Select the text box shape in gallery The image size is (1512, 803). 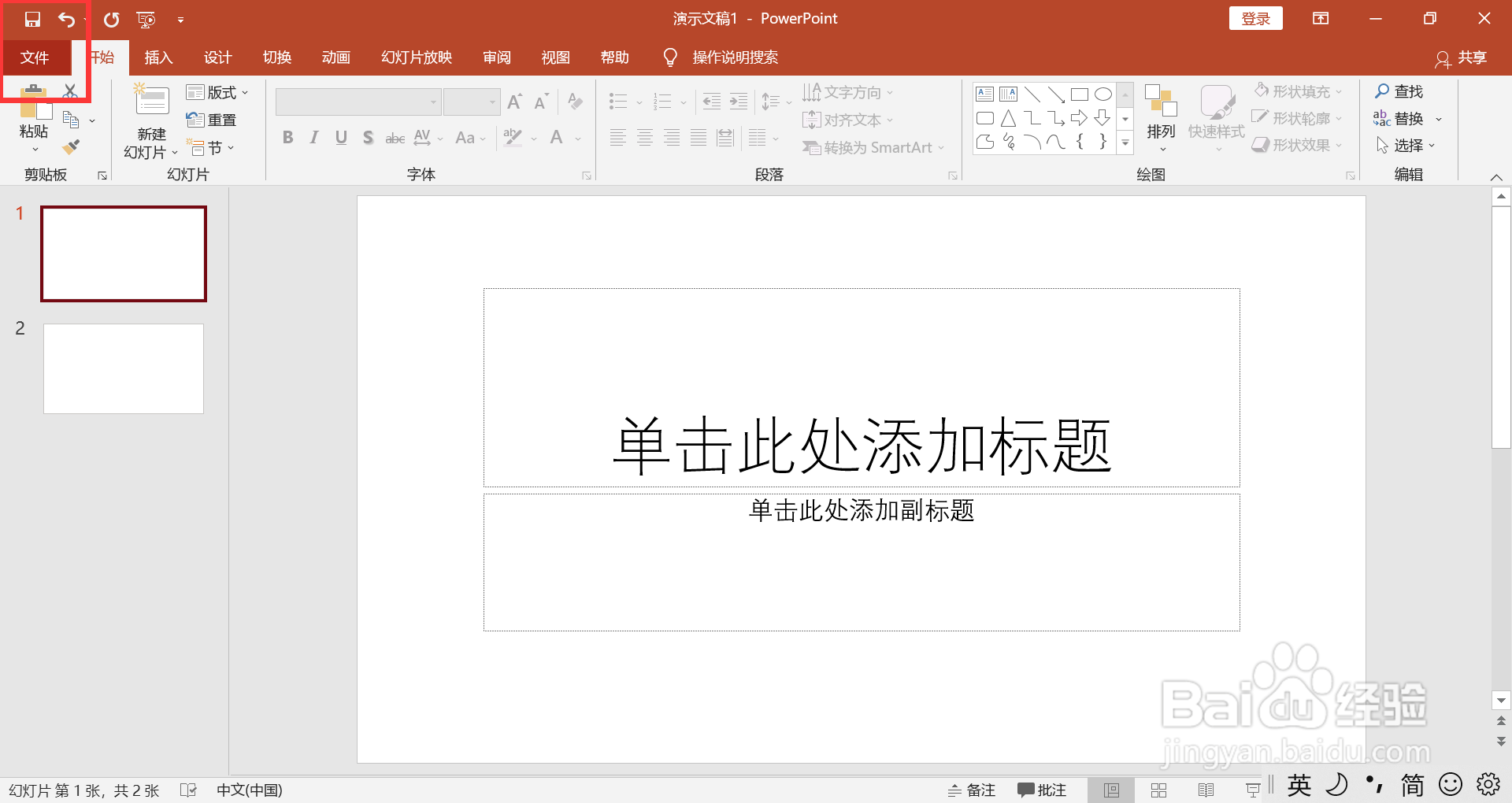pos(984,94)
